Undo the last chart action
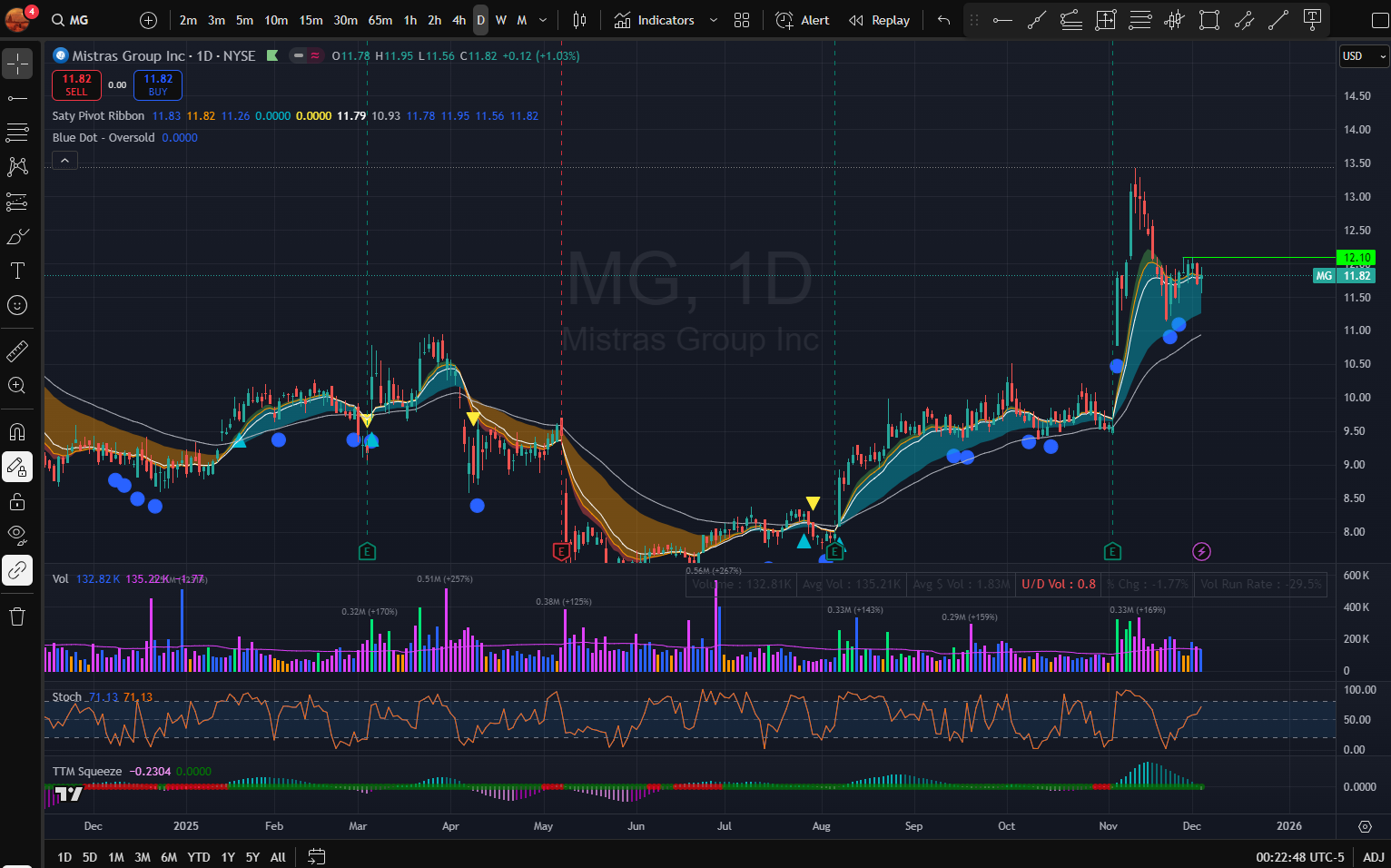This screenshot has width=1391, height=868. (944, 20)
